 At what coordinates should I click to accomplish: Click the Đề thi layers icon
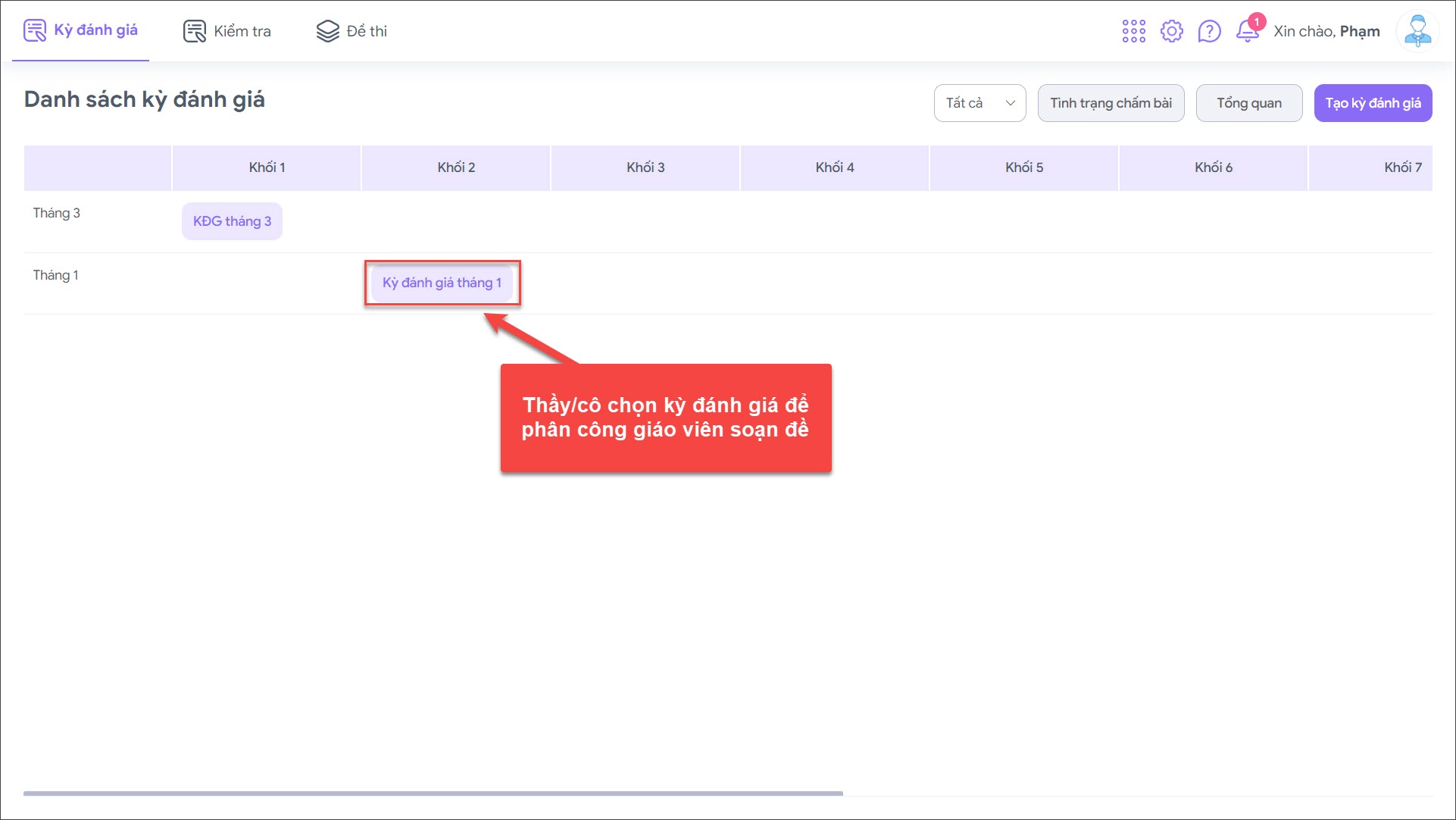point(327,31)
